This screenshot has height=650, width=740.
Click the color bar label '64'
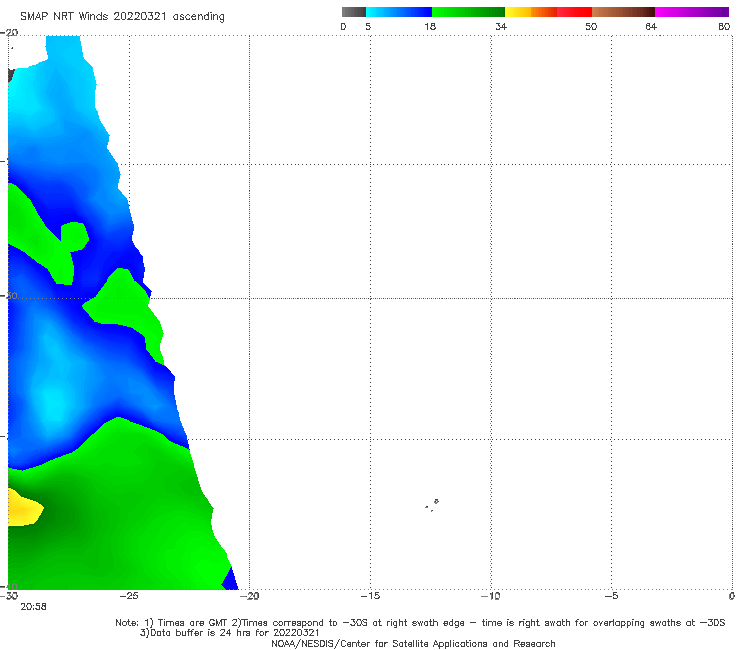(651, 26)
